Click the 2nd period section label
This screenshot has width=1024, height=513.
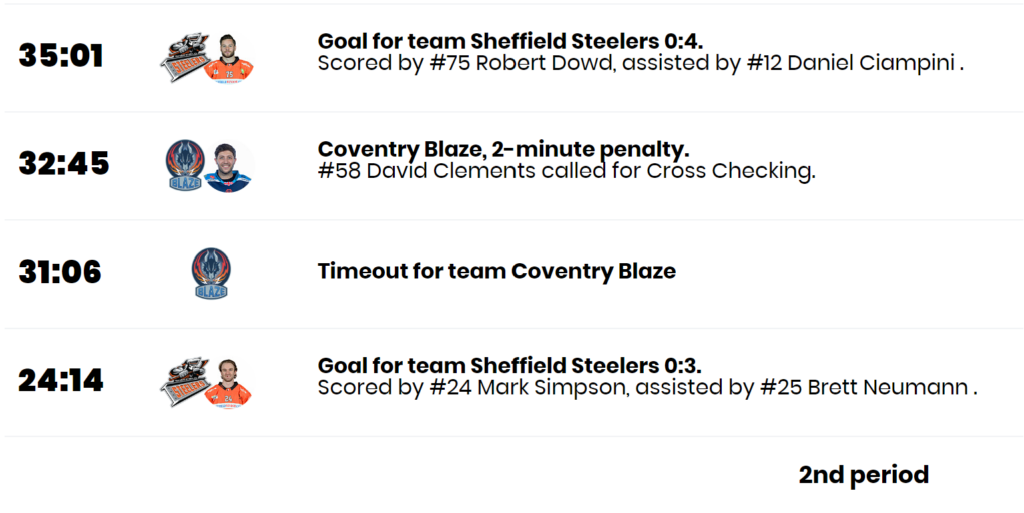pyautogui.click(x=863, y=474)
